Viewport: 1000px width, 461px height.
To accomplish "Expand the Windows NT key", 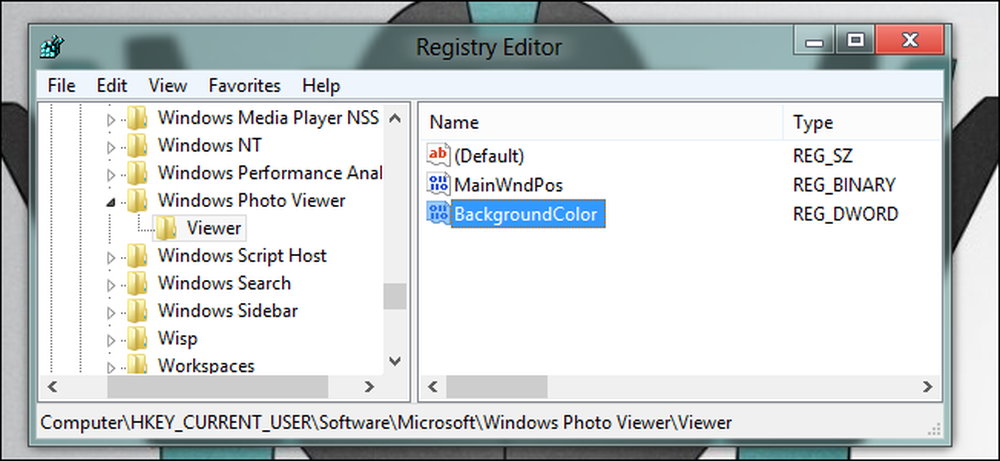I will click(x=111, y=147).
